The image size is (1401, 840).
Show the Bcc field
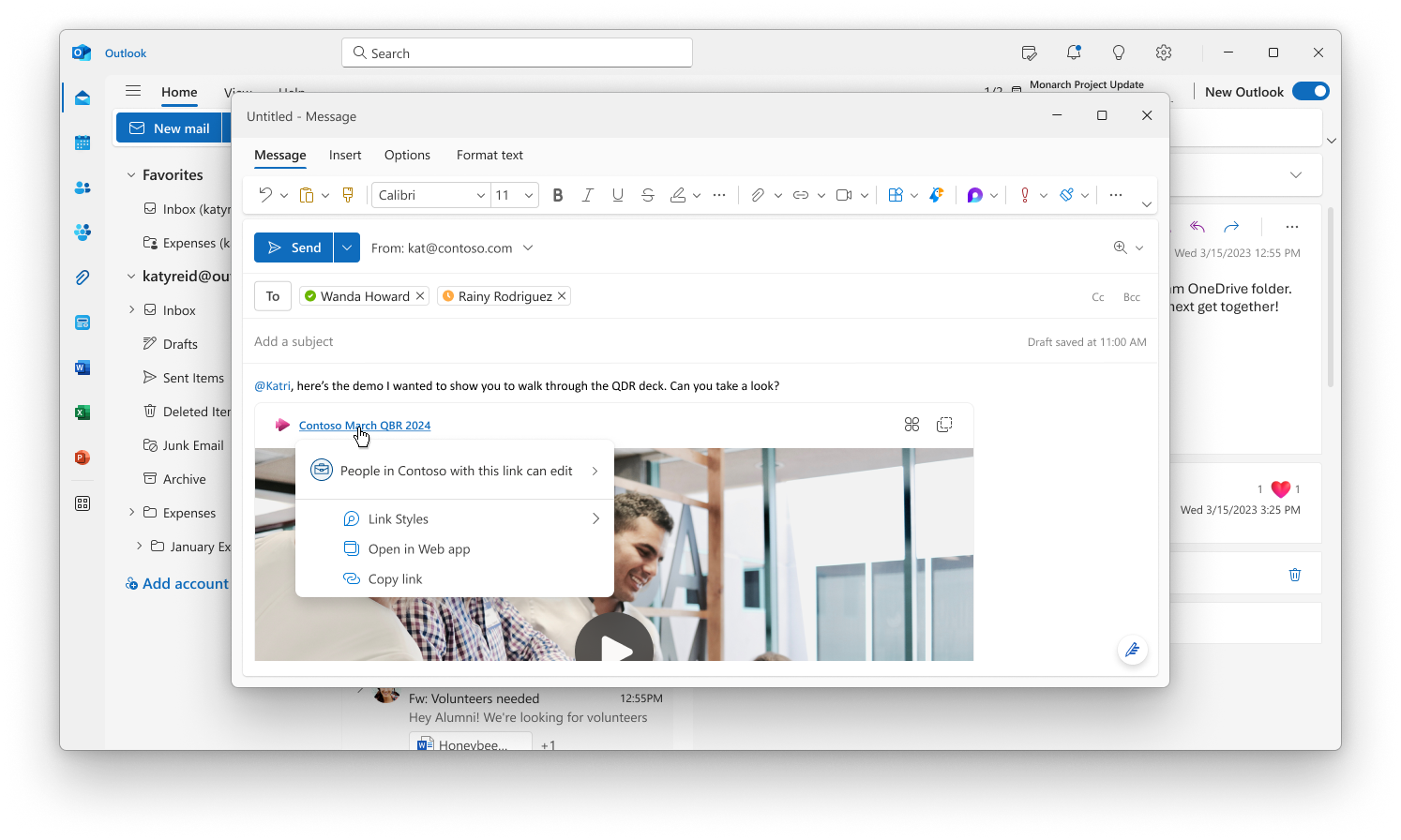tap(1132, 297)
